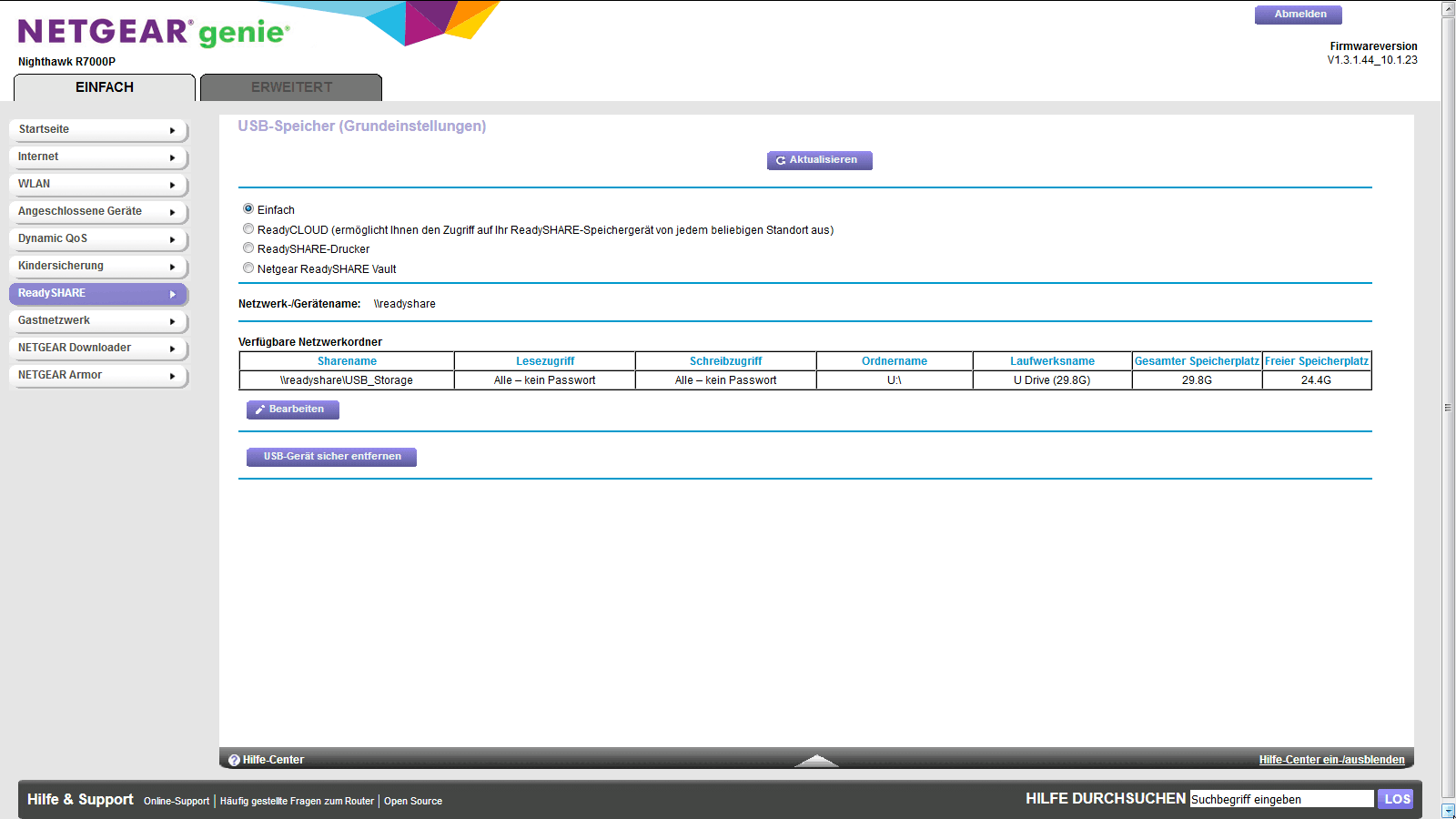Click the Bearbeiten button

click(293, 409)
